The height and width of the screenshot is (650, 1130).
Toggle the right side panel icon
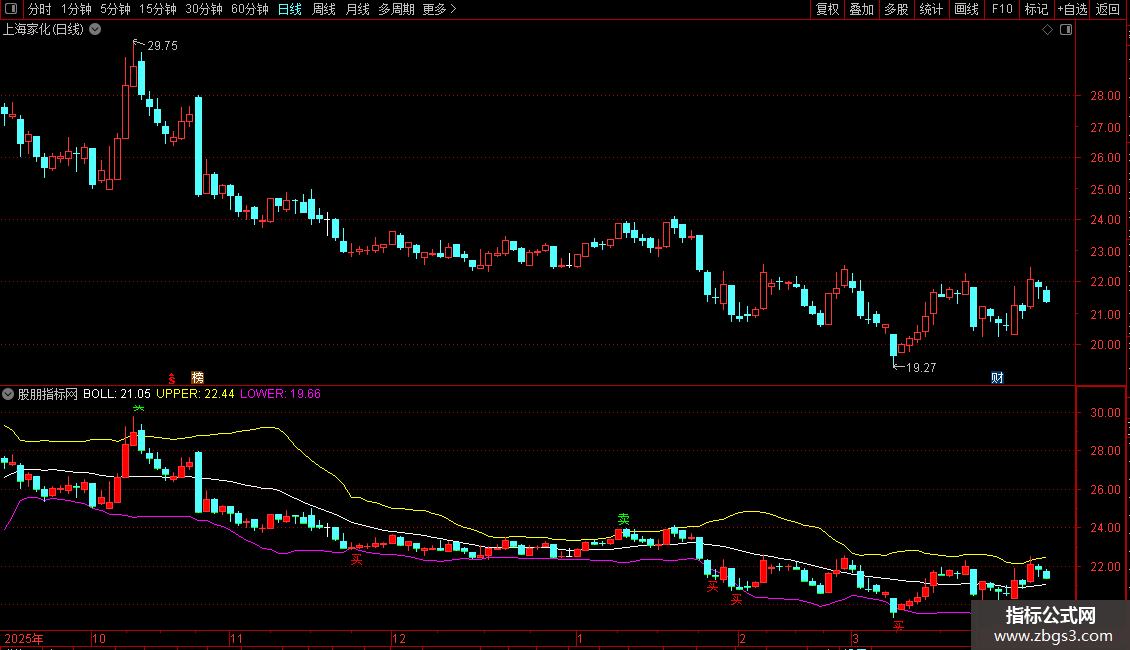pos(1066,30)
